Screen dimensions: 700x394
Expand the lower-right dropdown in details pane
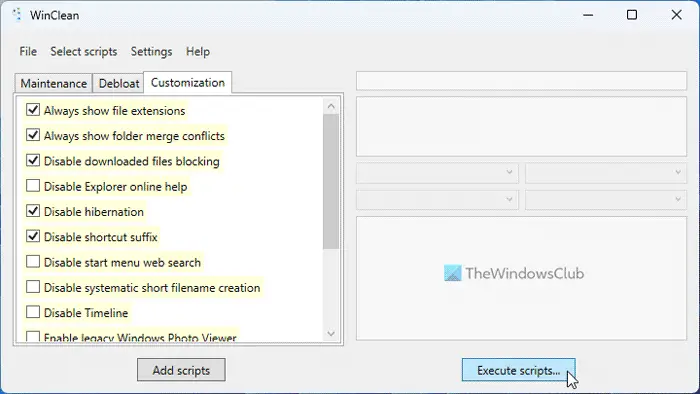click(x=606, y=199)
